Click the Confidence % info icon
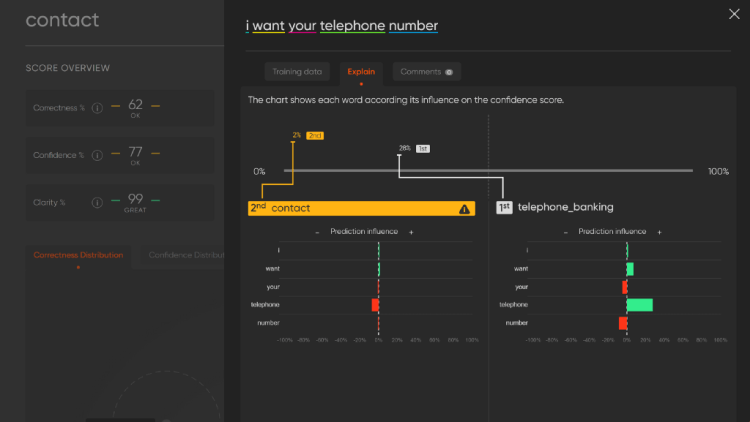The height and width of the screenshot is (422, 750). pos(97,155)
